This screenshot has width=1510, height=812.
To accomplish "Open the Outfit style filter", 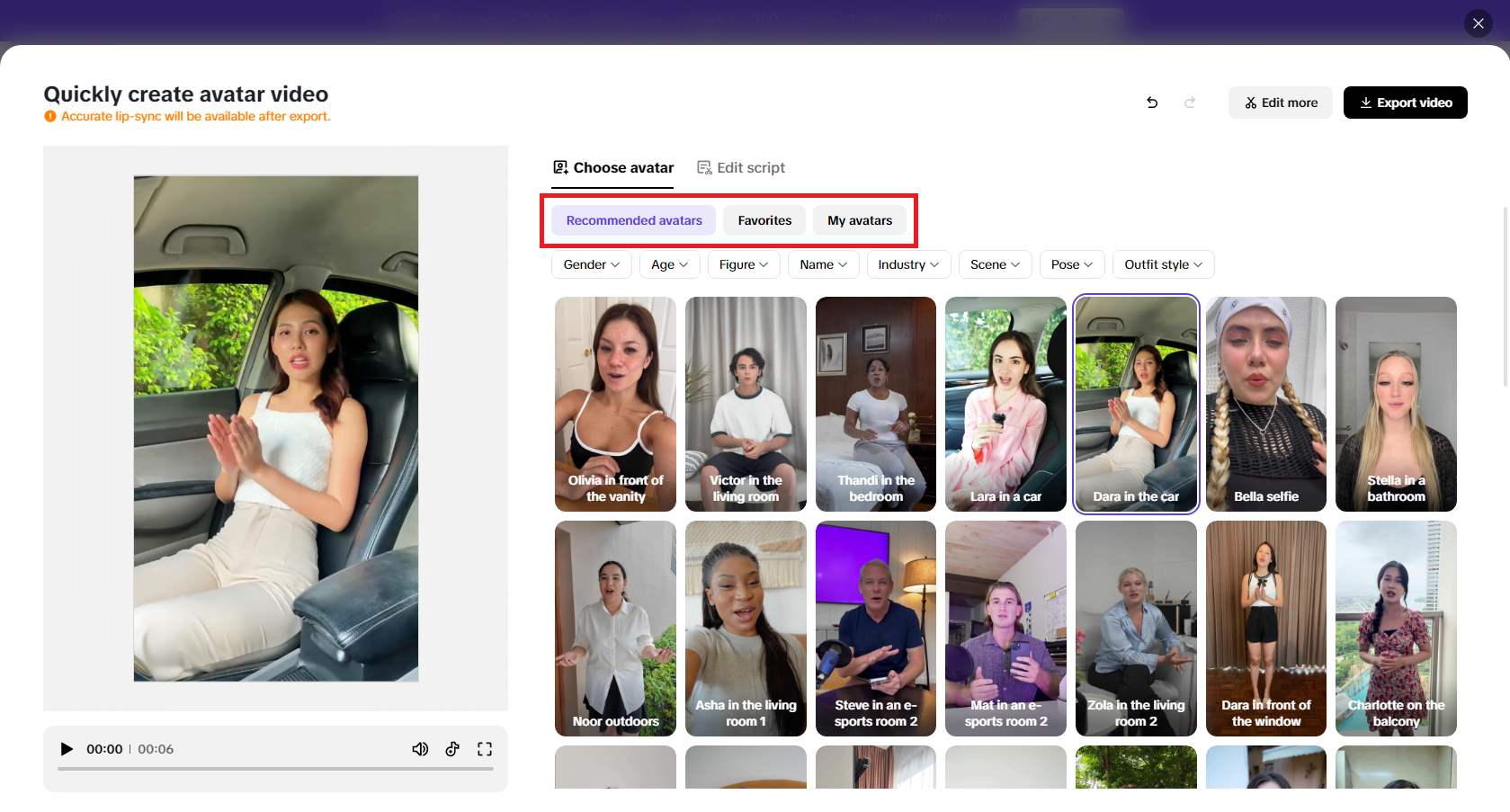I will click(x=1162, y=264).
